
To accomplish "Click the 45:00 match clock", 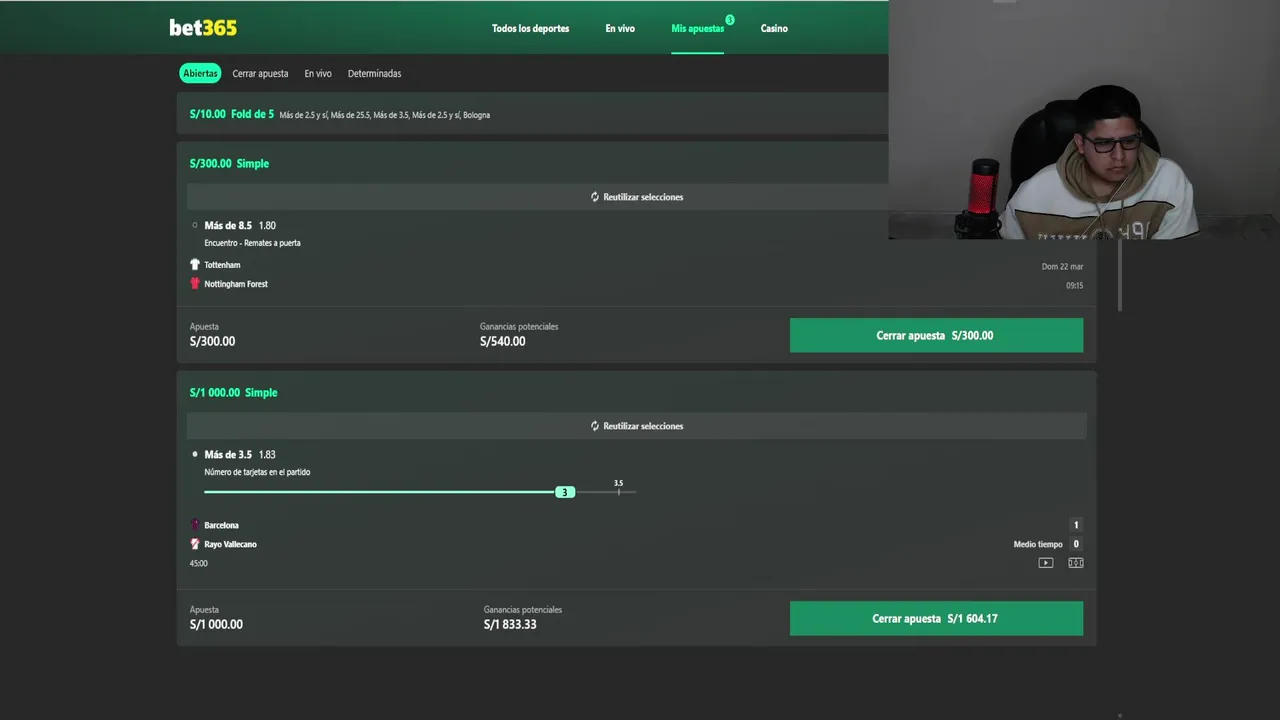I will (x=199, y=564).
